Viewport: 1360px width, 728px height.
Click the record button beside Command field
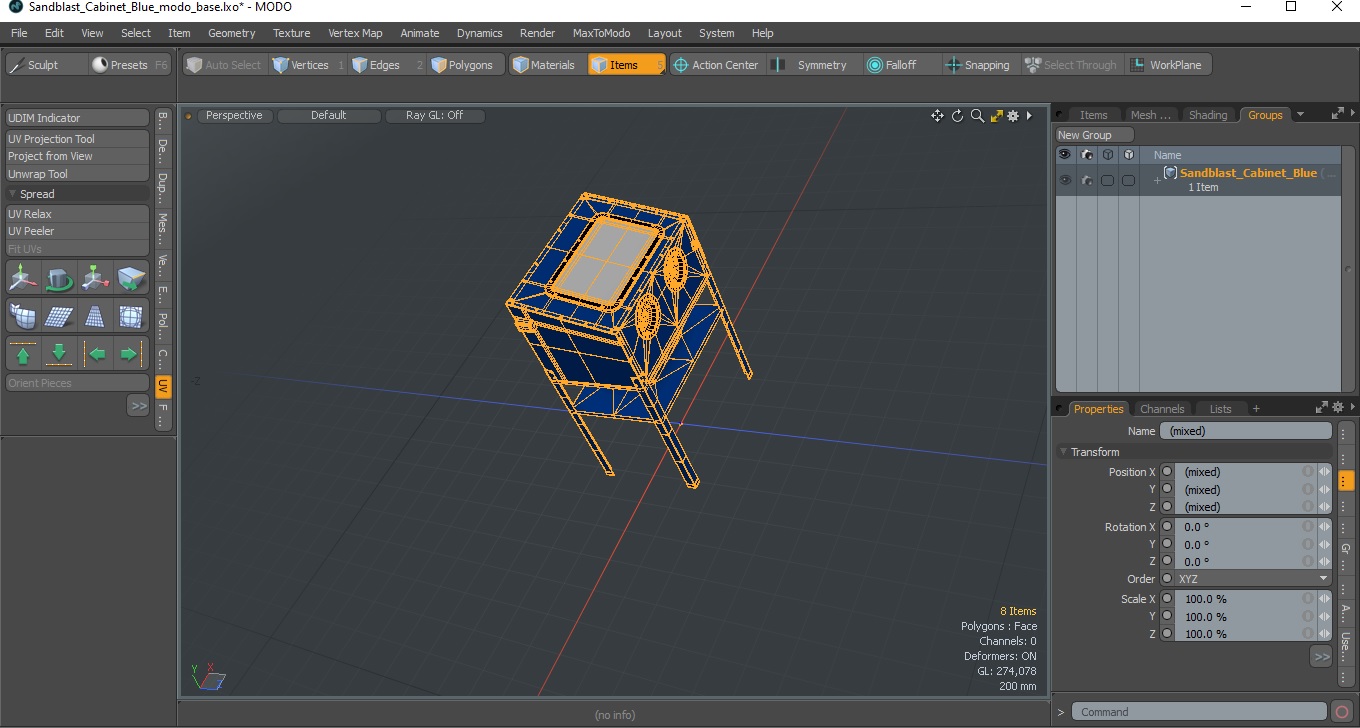1342,712
